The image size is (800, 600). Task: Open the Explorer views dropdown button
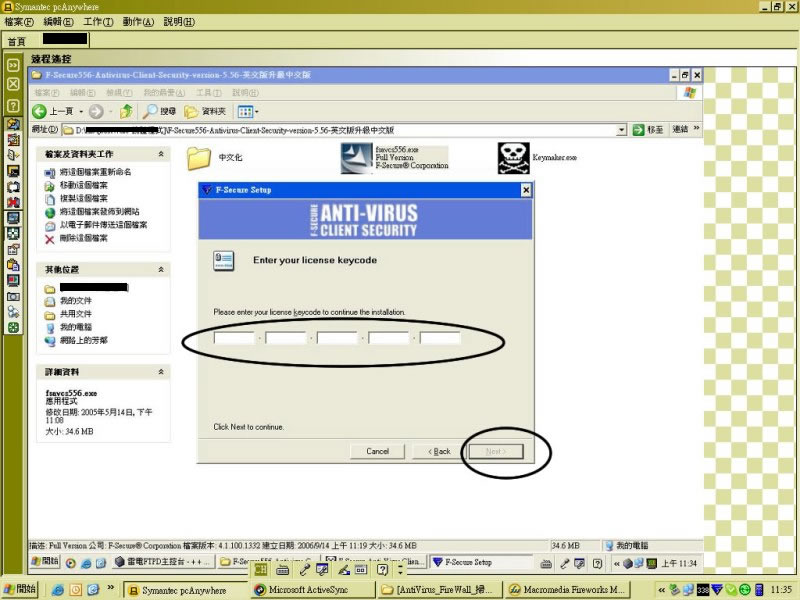coord(248,111)
